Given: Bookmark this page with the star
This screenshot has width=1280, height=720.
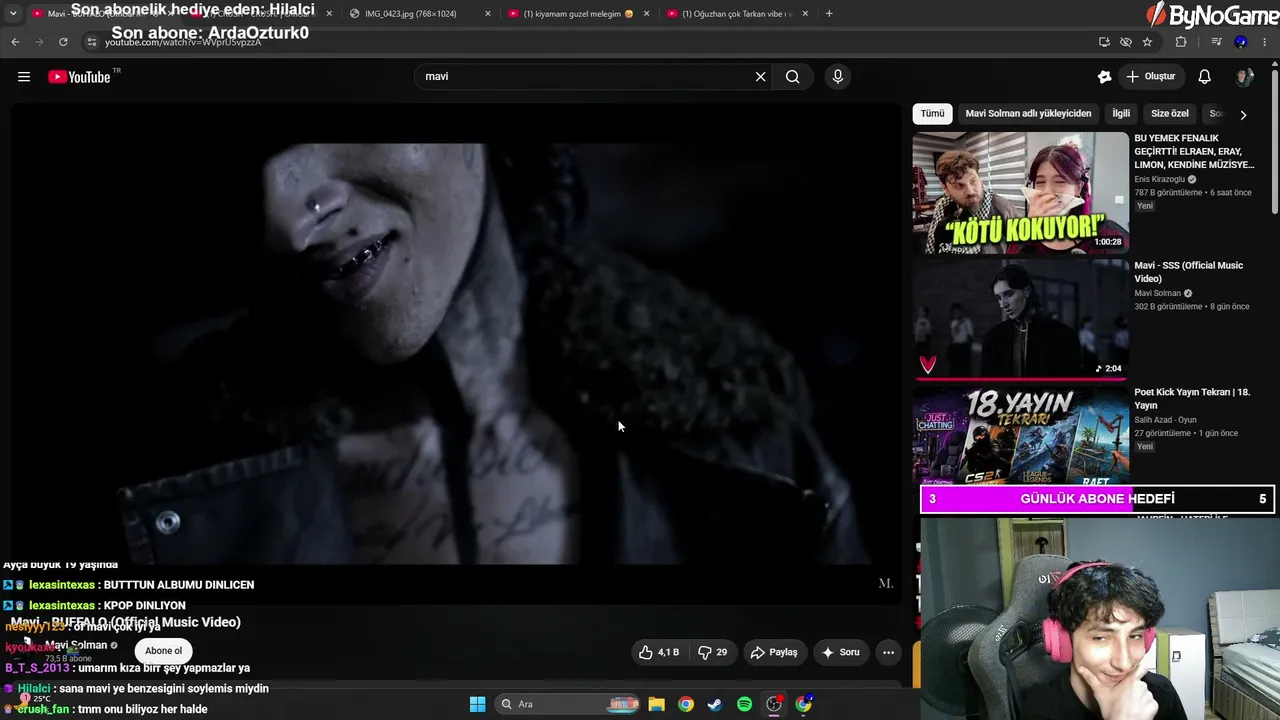Looking at the screenshot, I should click(x=1147, y=42).
